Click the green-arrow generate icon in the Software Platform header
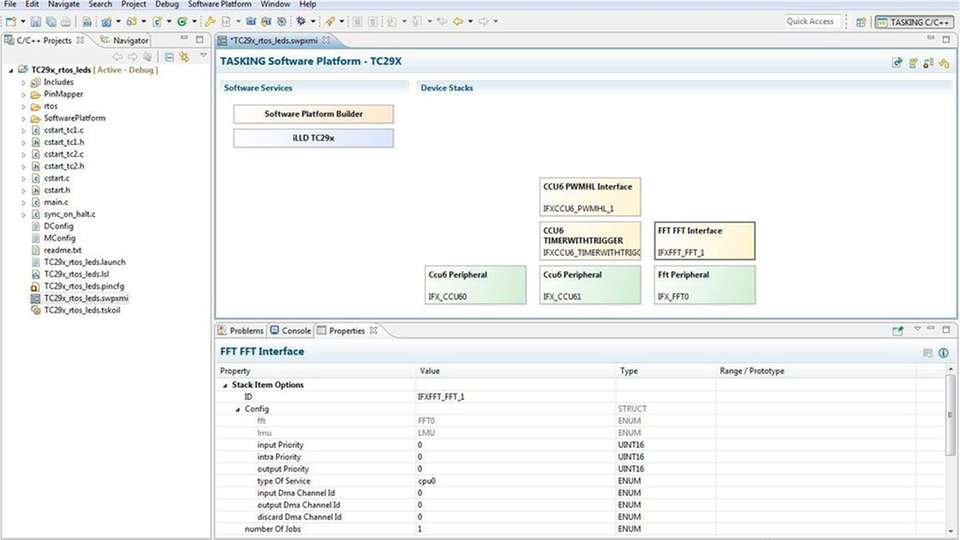 897,62
